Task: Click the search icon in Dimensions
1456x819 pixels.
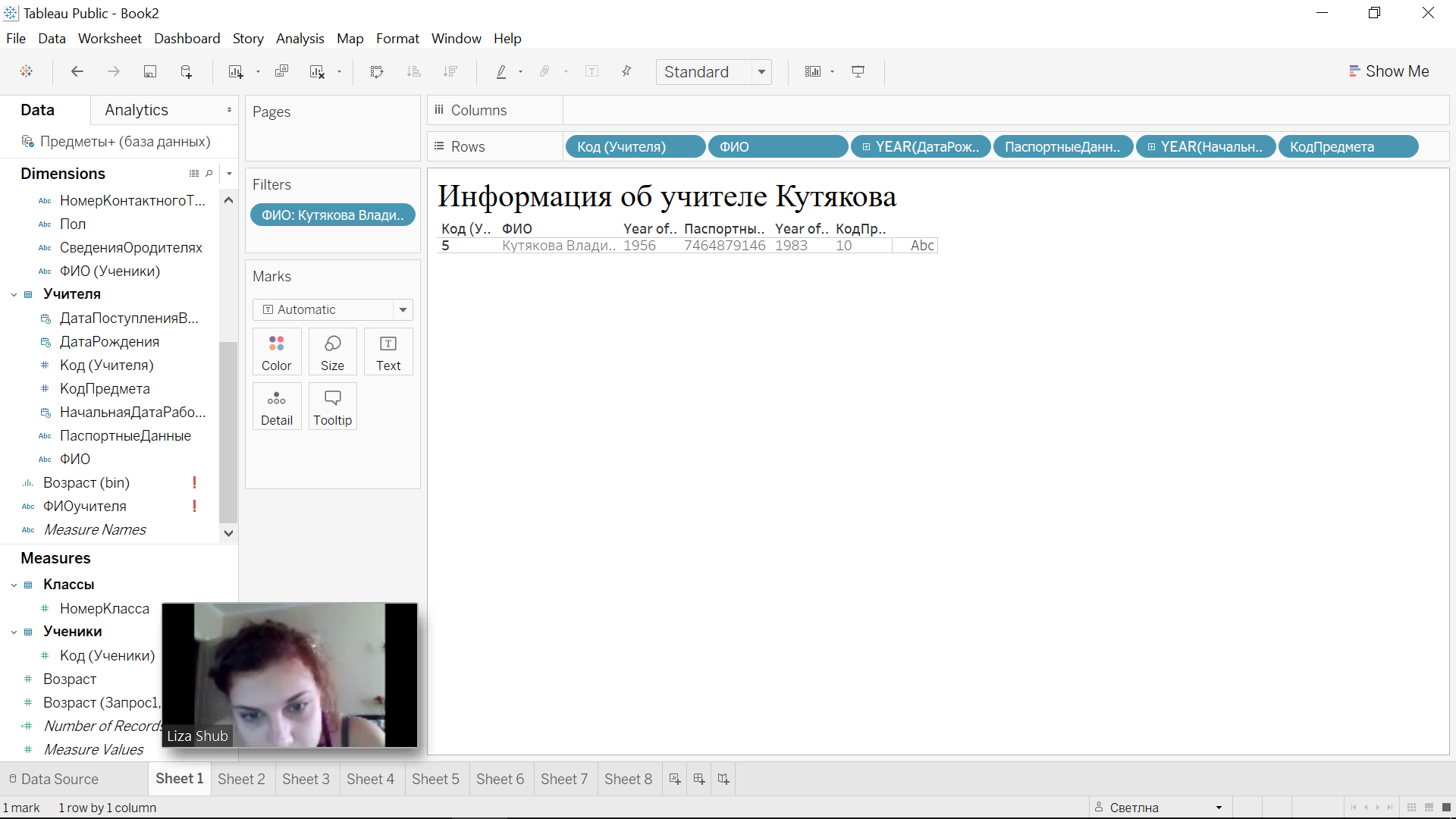Action: 209,174
